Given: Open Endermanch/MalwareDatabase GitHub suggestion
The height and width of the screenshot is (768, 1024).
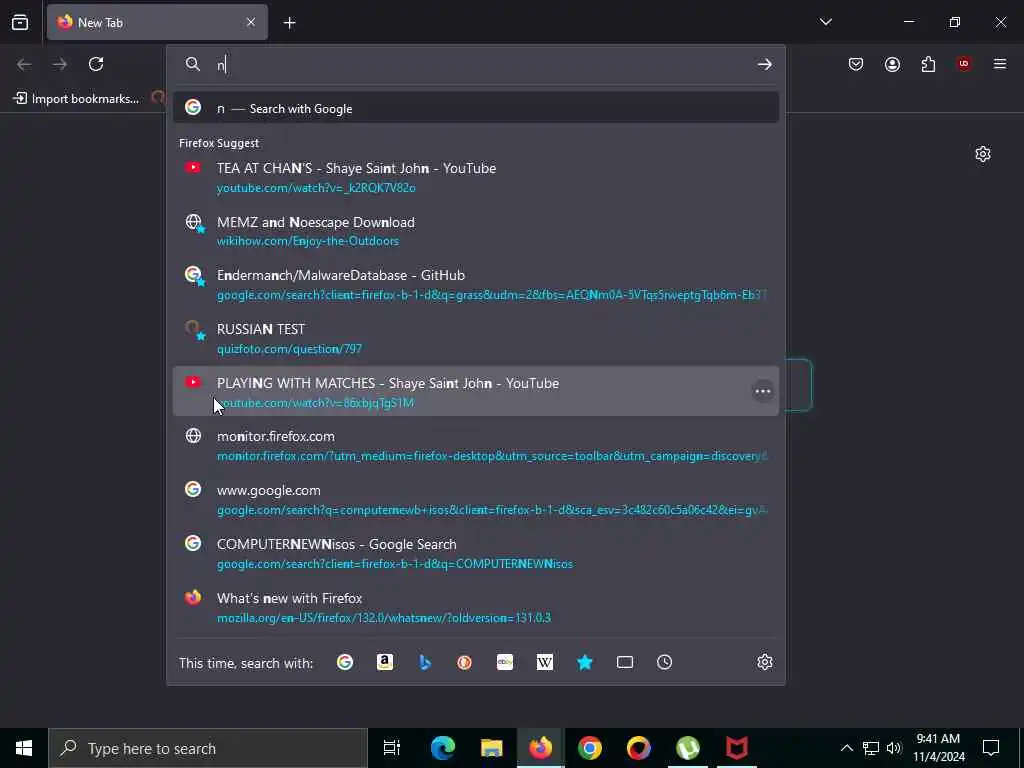Looking at the screenshot, I should click(x=475, y=285).
